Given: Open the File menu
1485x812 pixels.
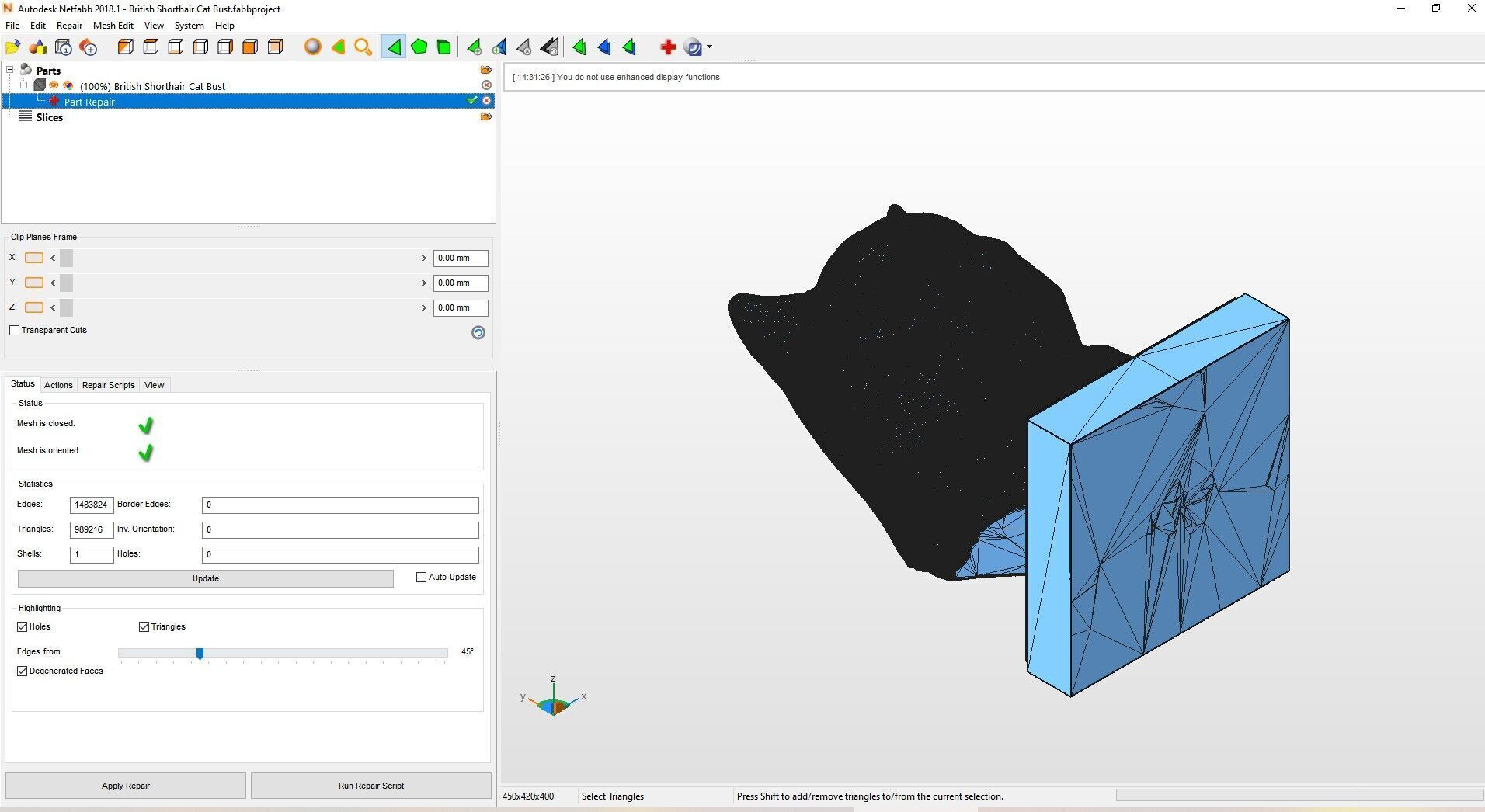Looking at the screenshot, I should point(12,26).
